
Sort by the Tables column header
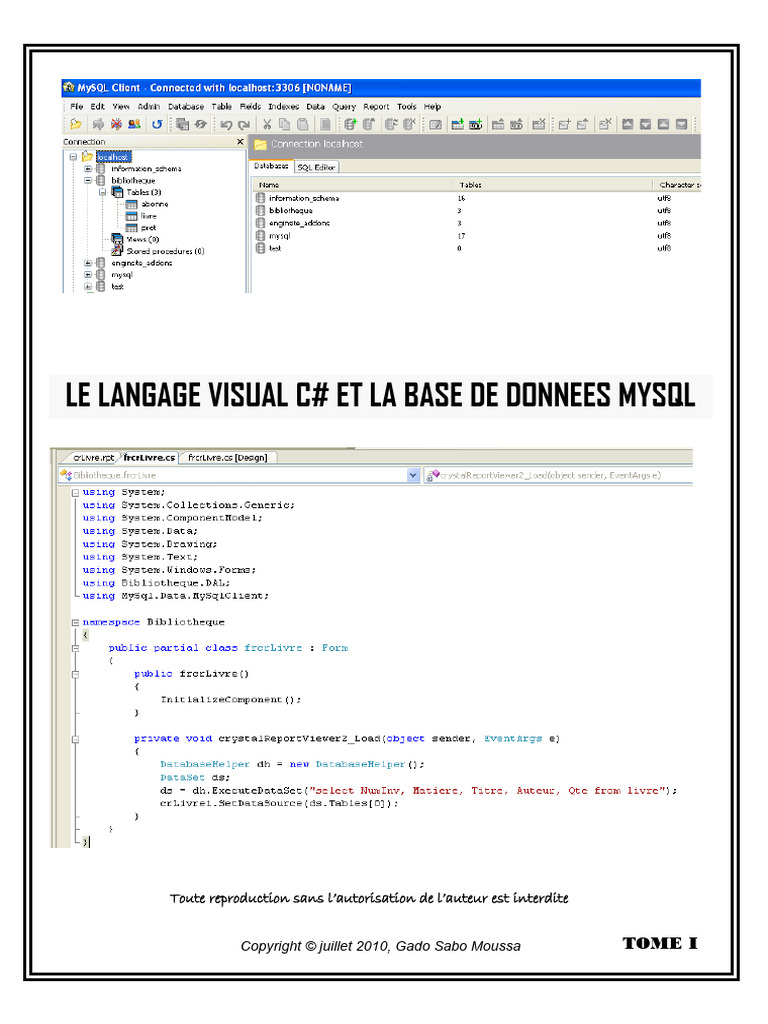tap(554, 185)
